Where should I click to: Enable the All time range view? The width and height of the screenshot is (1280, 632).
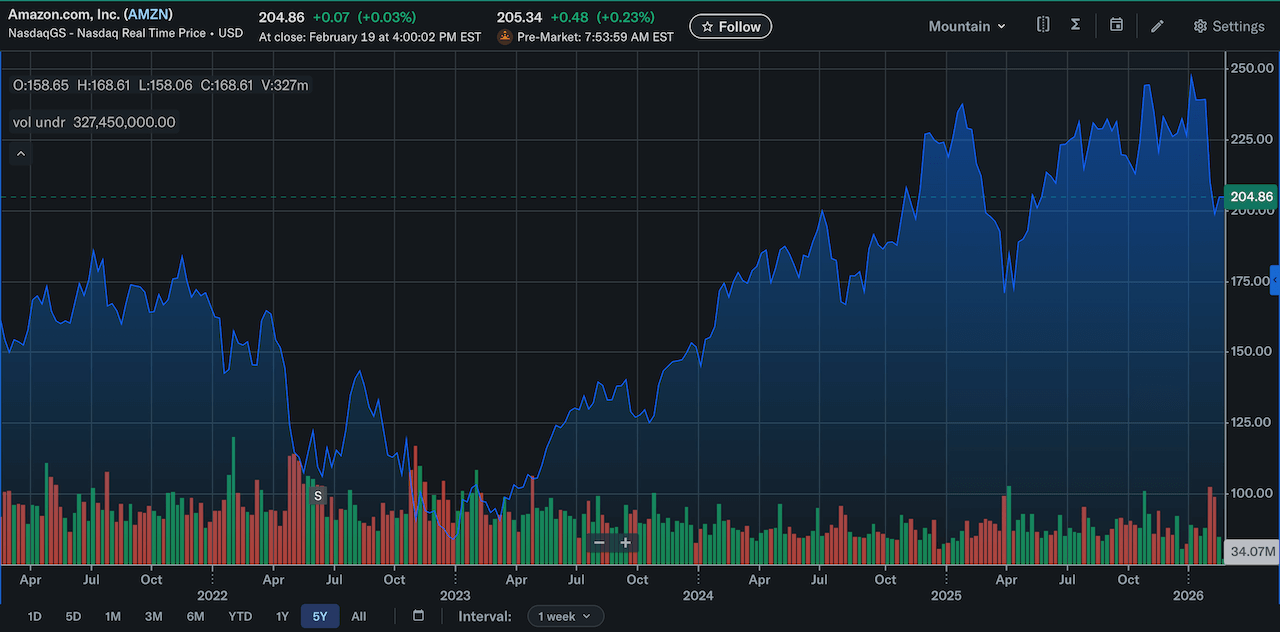click(x=358, y=616)
